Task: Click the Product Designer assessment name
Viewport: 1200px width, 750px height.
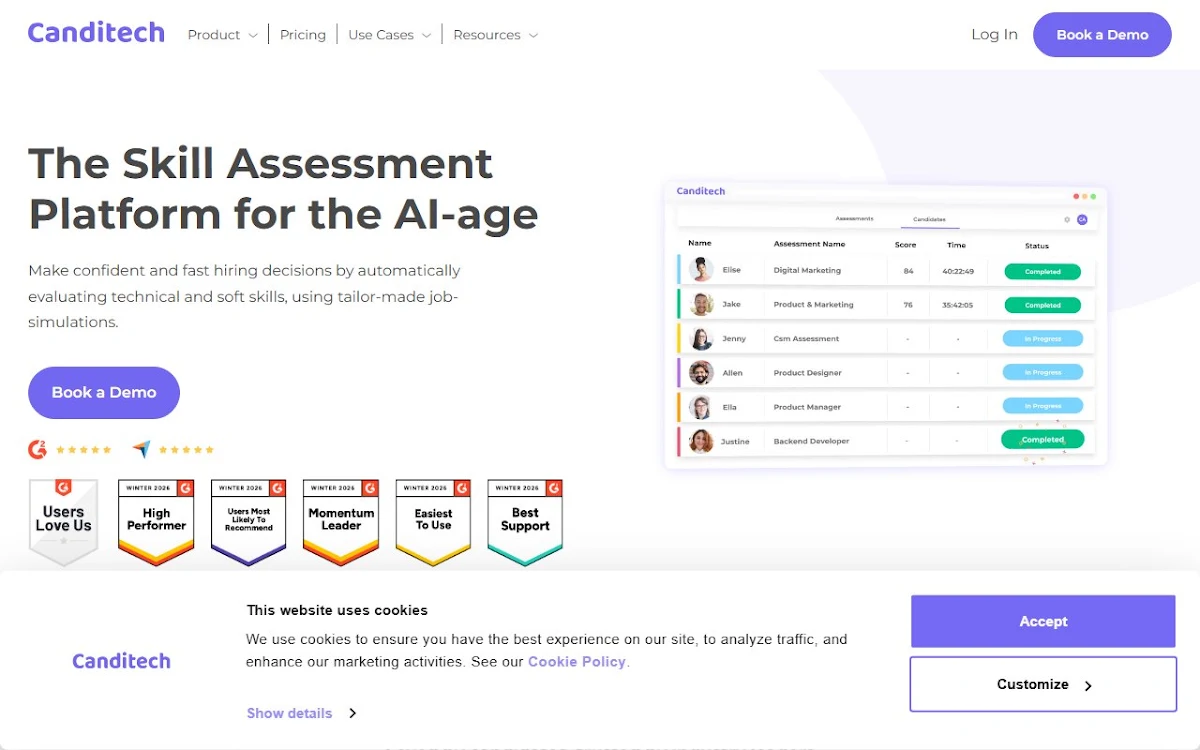Action: [808, 373]
